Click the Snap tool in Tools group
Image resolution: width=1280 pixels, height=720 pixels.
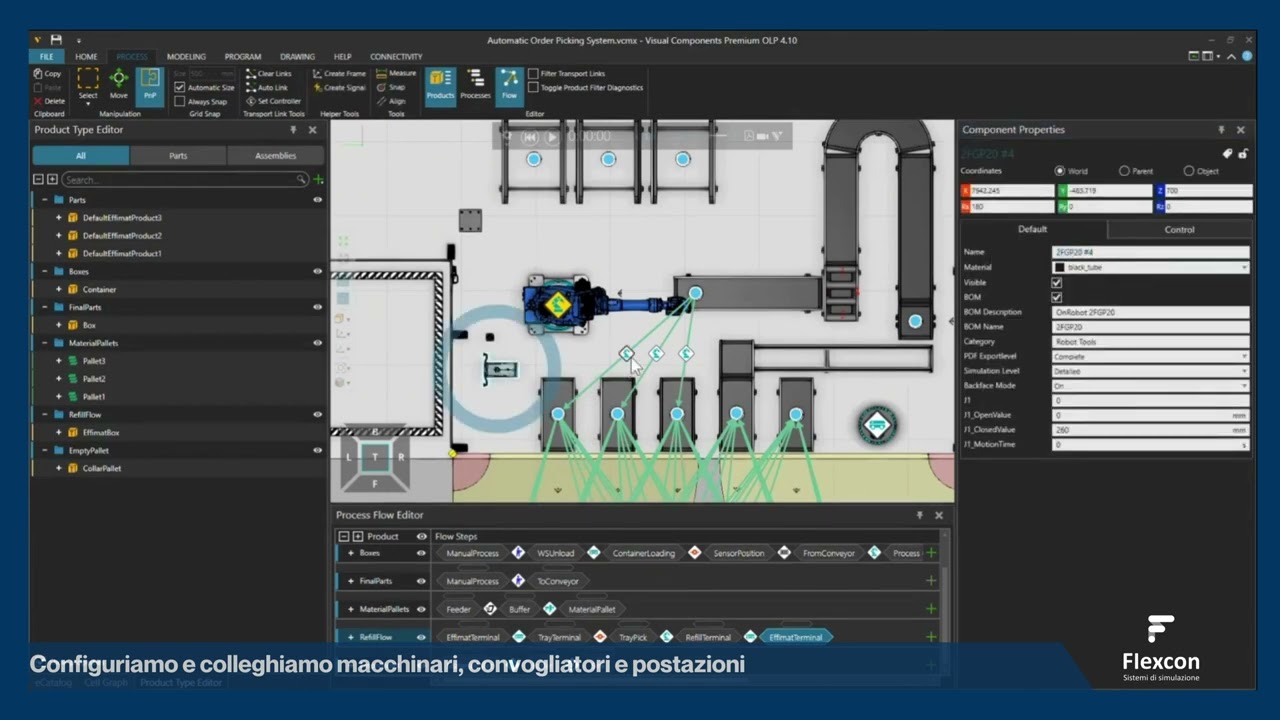point(391,87)
